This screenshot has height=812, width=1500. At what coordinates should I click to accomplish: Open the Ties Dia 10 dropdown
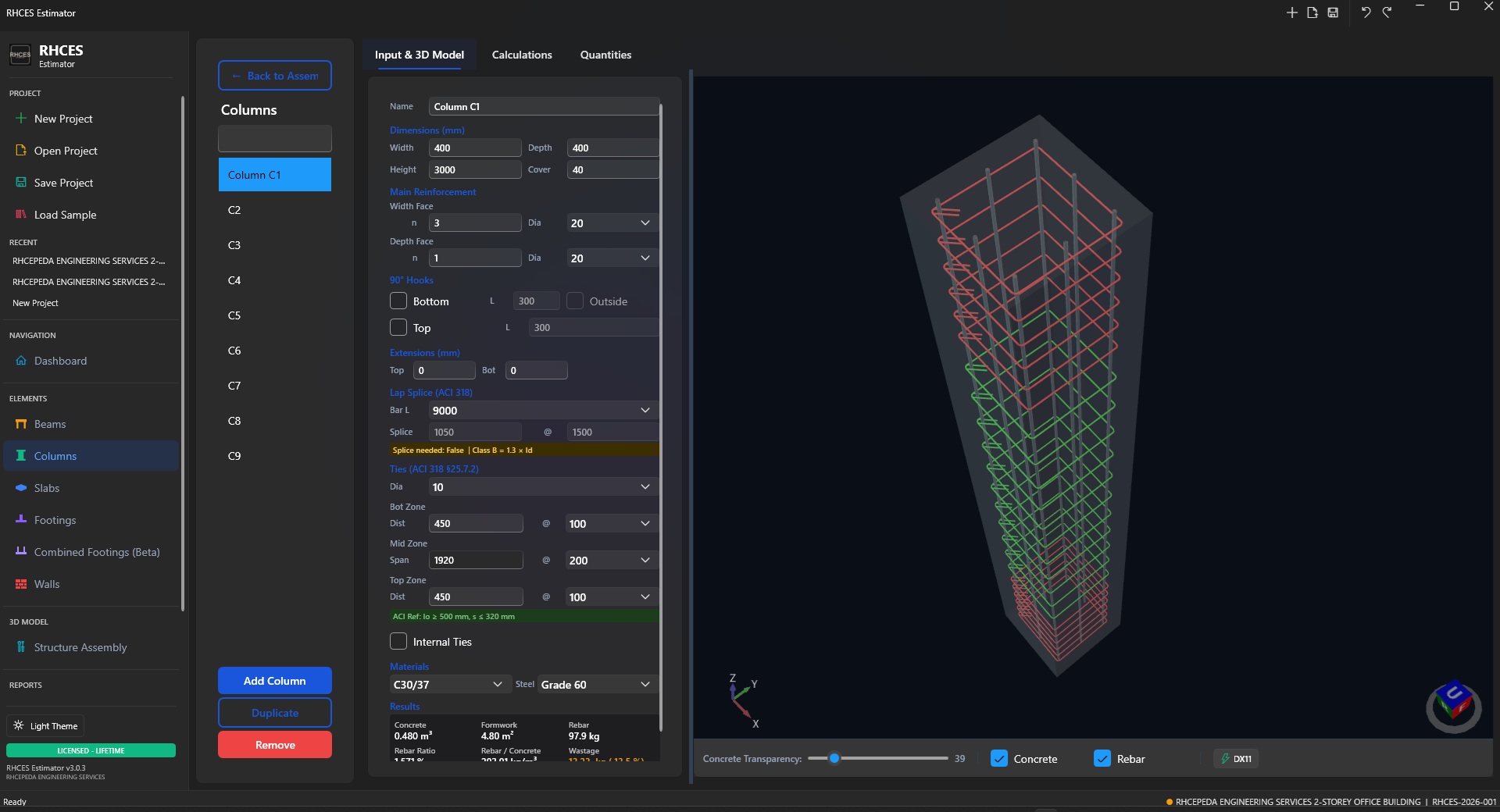[x=543, y=487]
